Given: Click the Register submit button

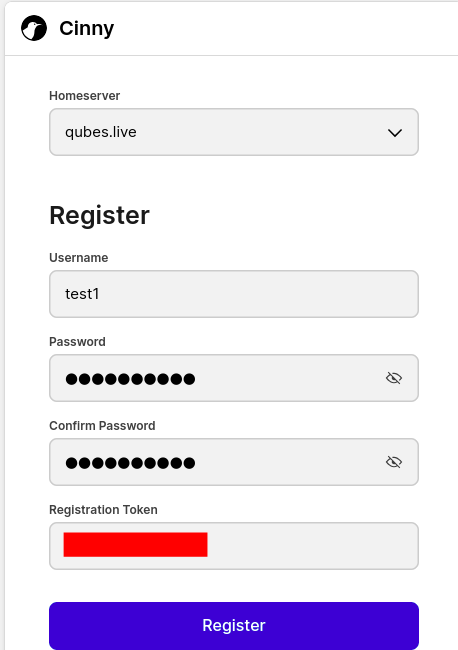Looking at the screenshot, I should tap(234, 625).
